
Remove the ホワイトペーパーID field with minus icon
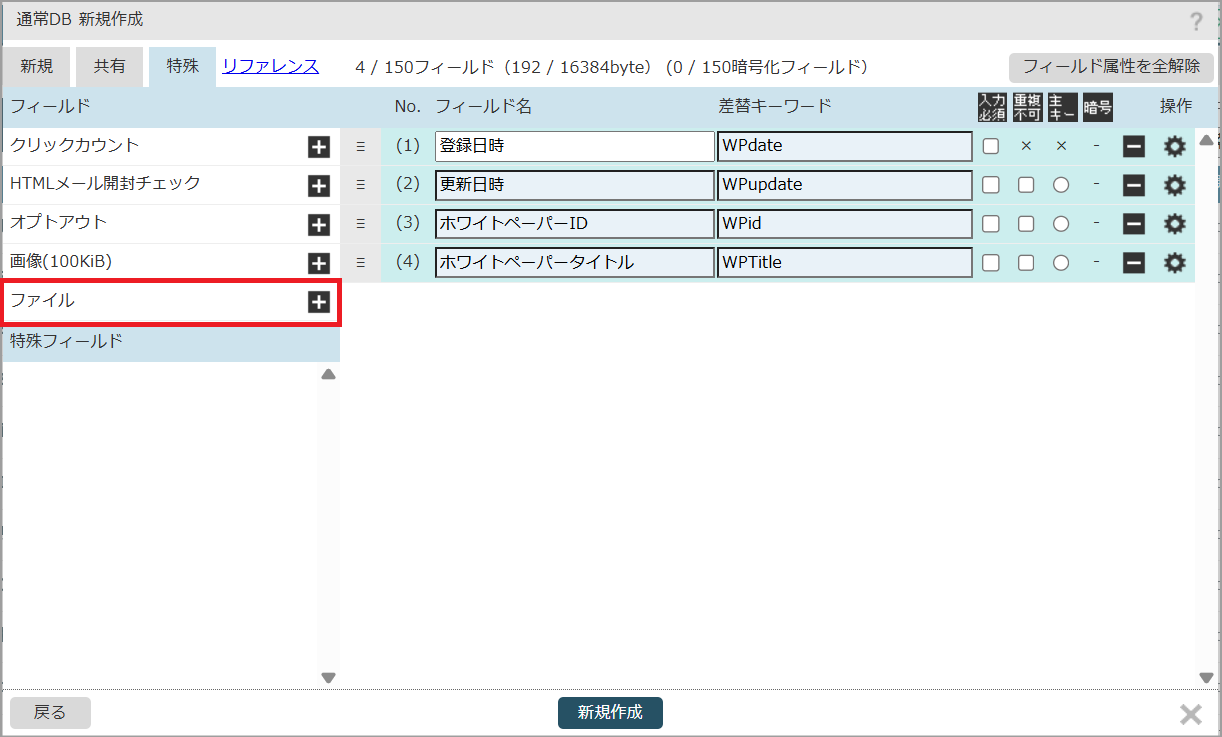click(x=1133, y=224)
